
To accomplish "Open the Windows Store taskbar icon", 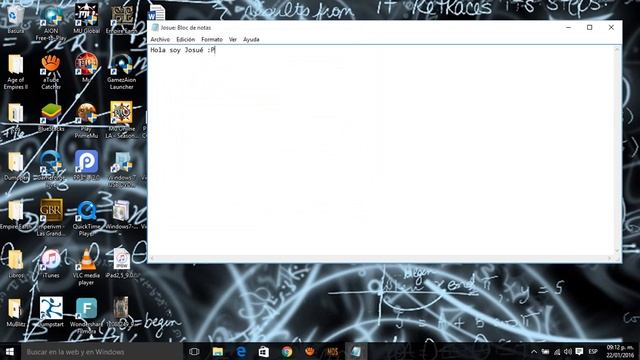I will pyautogui.click(x=264, y=351).
